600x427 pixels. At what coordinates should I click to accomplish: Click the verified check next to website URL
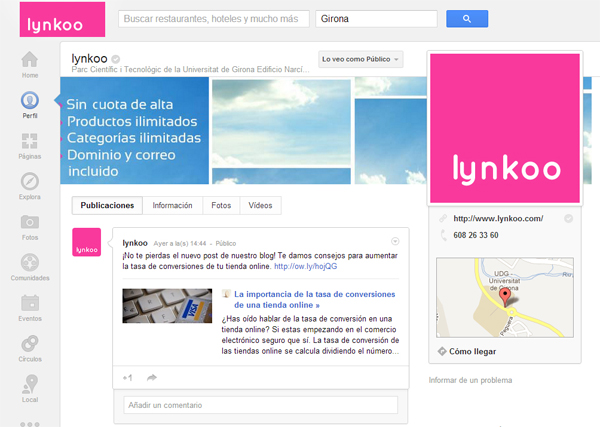[569, 218]
